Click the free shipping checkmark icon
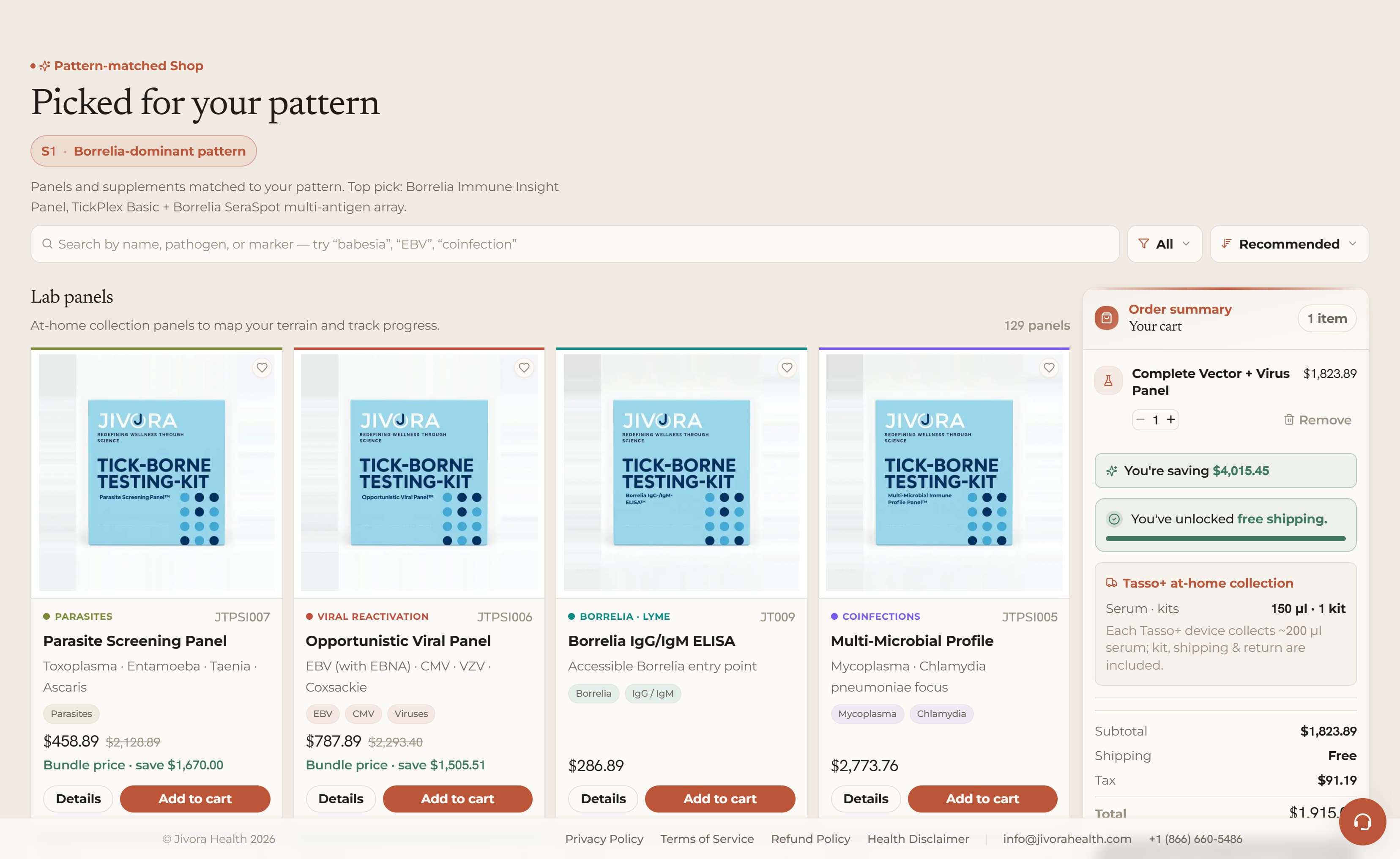 pos(1114,519)
